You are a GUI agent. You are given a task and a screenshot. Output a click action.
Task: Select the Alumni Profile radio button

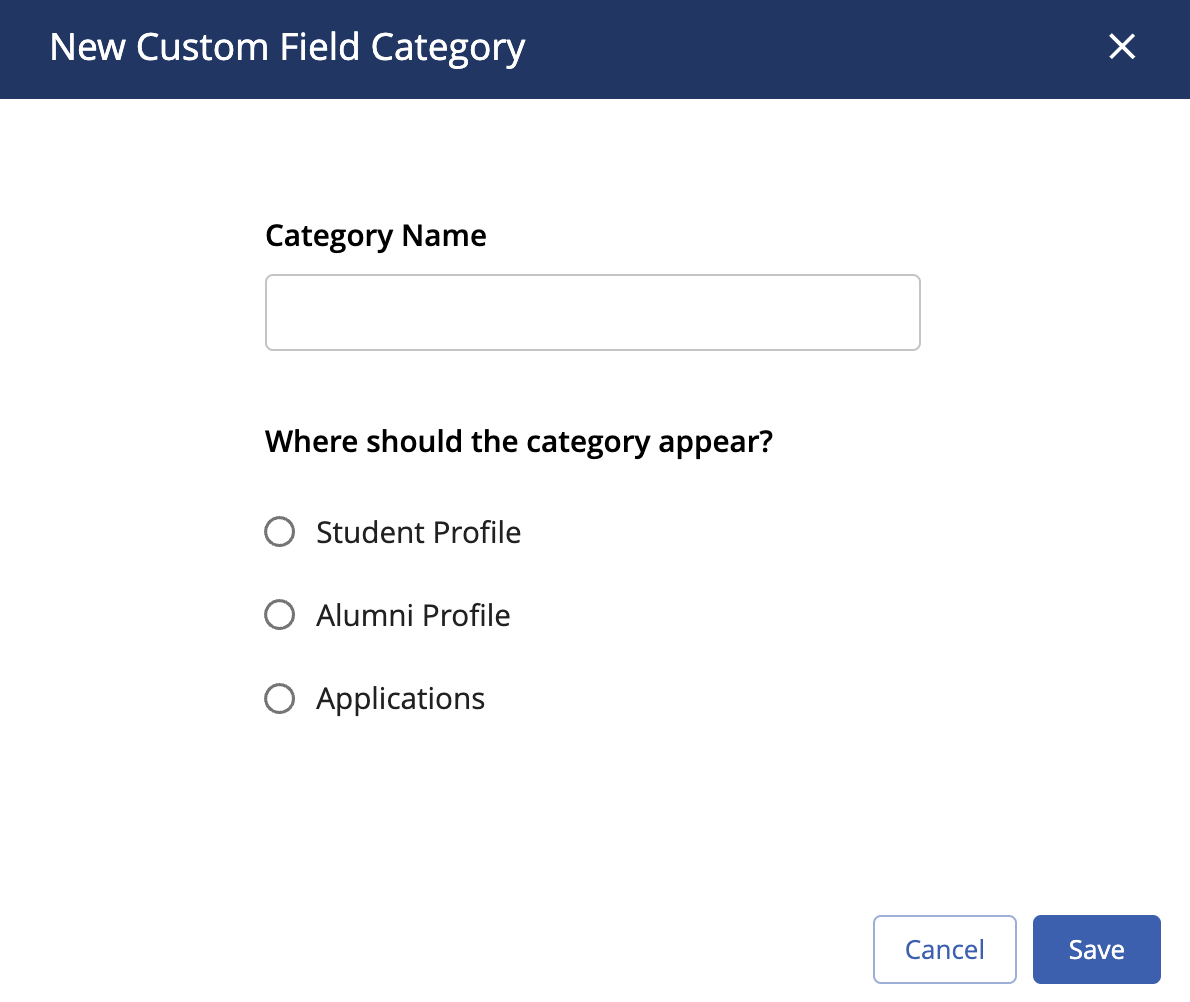279,615
